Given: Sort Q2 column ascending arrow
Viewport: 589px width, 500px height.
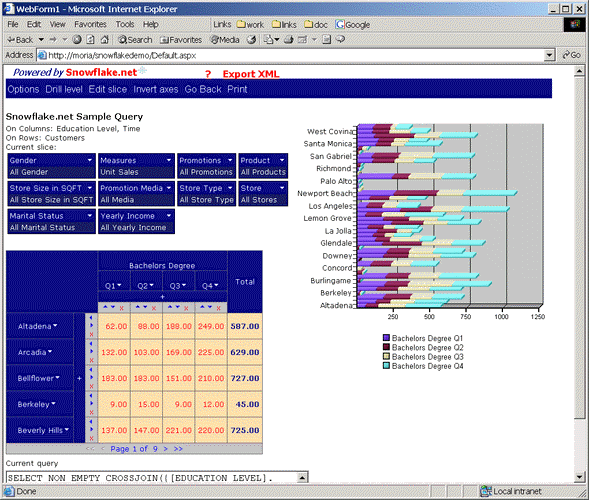Looking at the screenshot, I should [138, 307].
